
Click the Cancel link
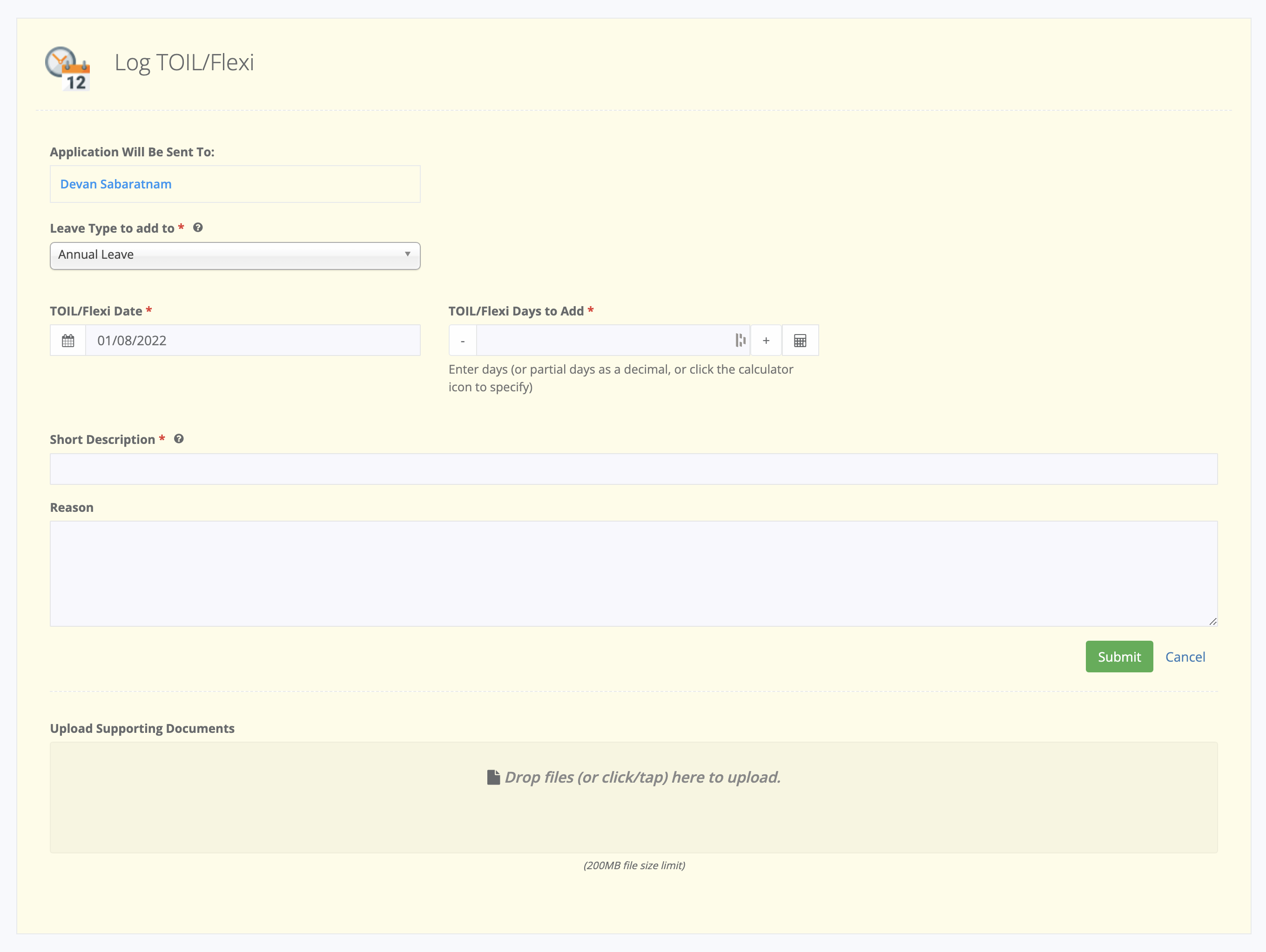[x=1185, y=657]
